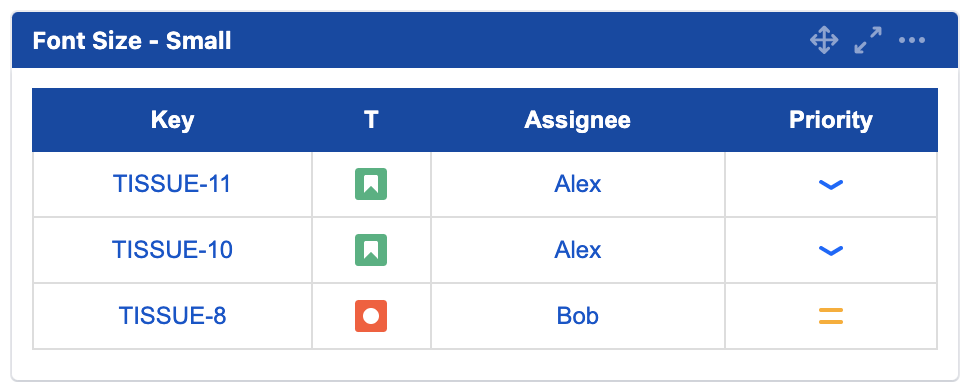Open assignee Bob's profile link

(578, 317)
